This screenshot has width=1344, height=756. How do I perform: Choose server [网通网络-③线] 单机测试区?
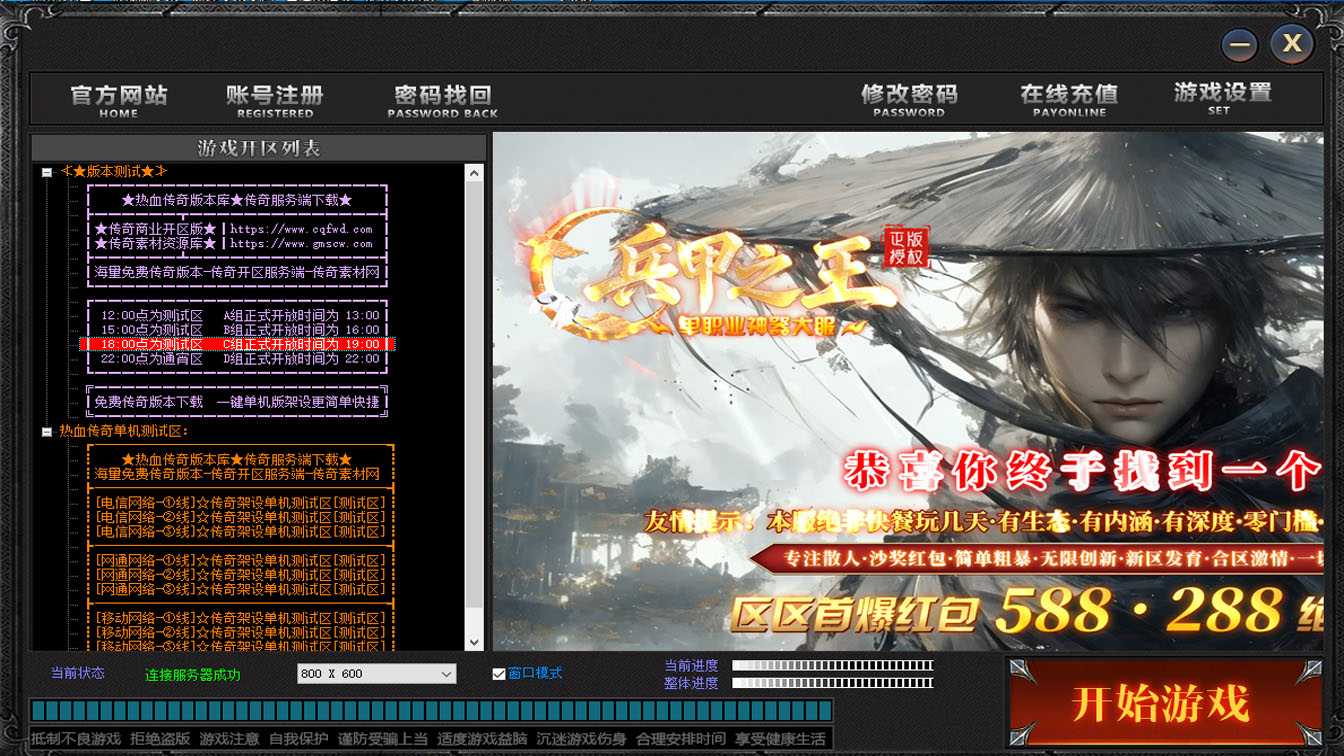[240, 589]
